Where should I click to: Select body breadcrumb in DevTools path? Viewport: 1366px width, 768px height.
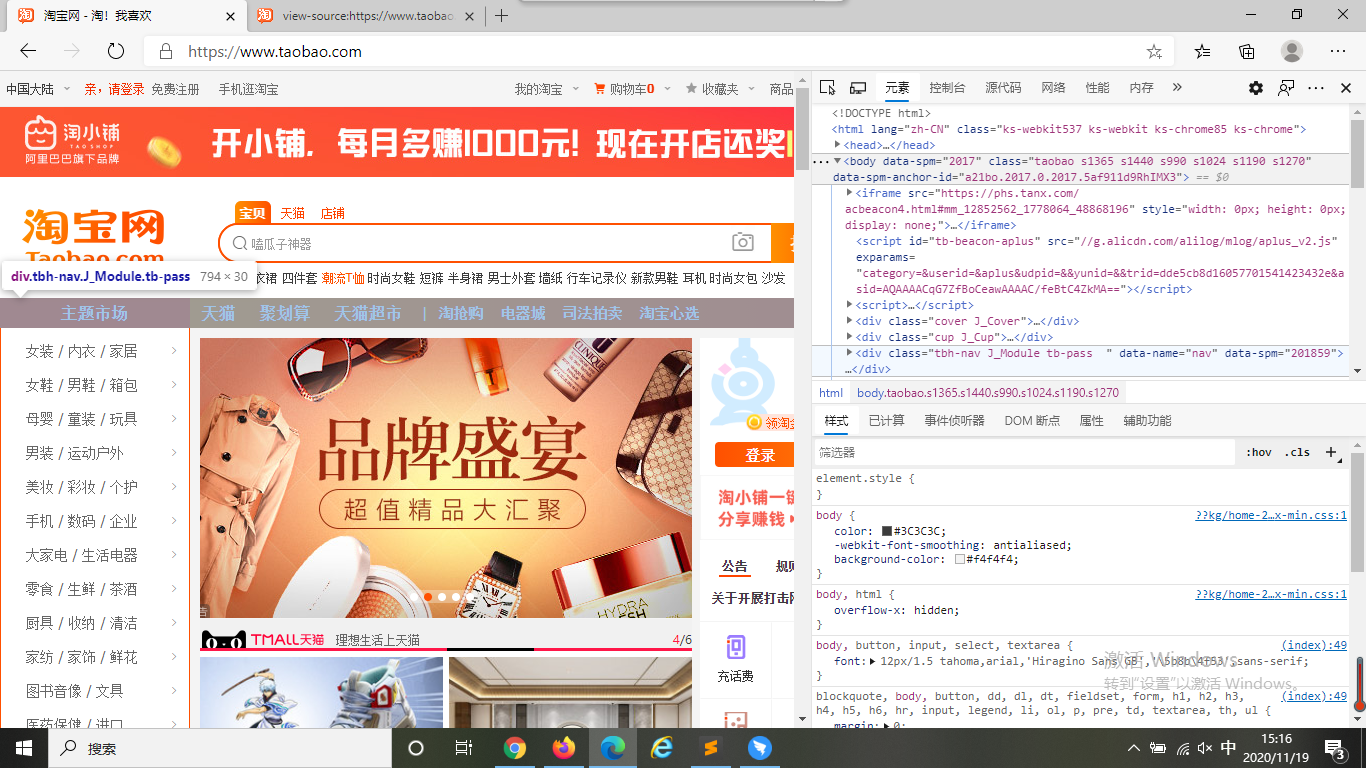988,393
